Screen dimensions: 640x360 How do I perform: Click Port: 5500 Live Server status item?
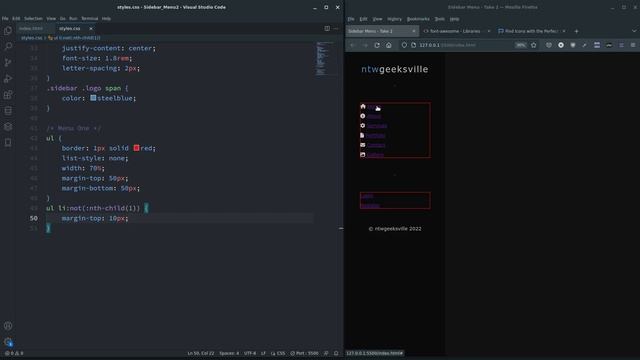pos(304,353)
